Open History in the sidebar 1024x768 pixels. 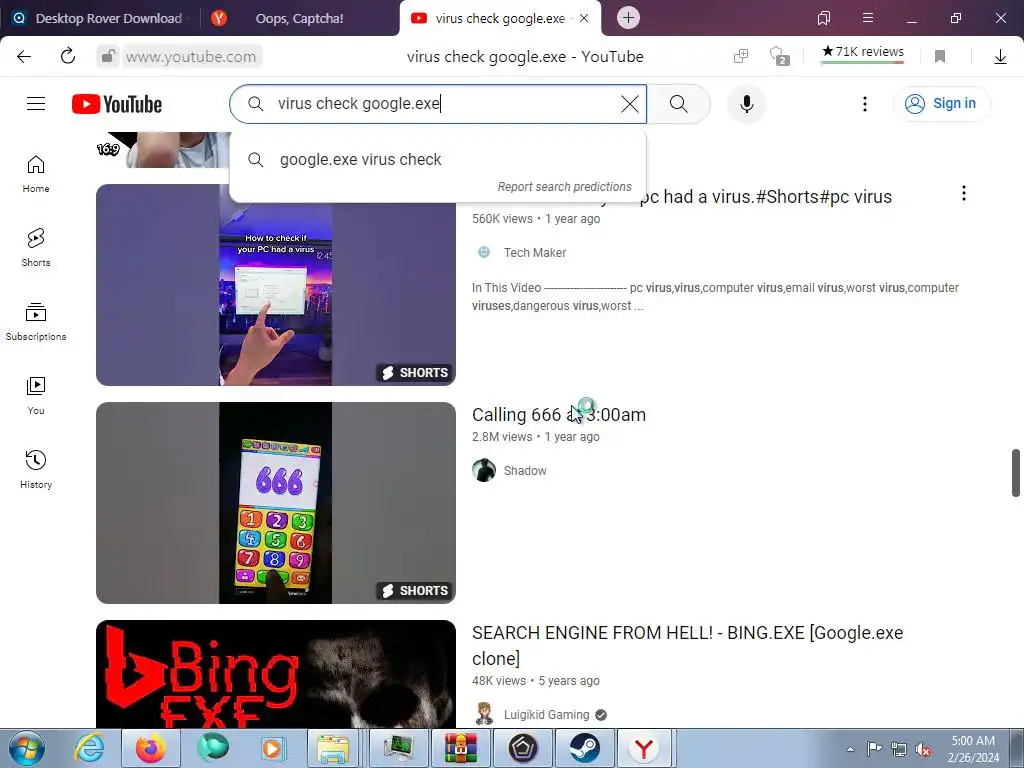(36, 470)
